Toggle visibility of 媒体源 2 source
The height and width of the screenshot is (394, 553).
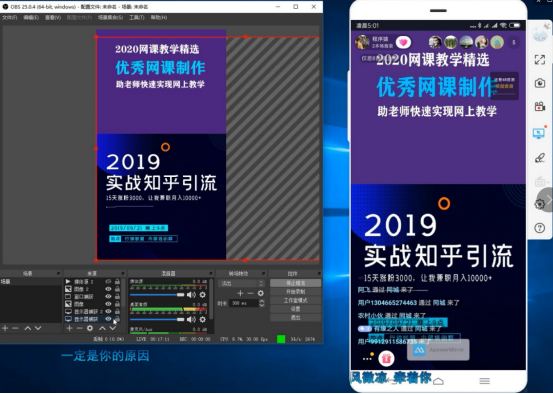108,282
